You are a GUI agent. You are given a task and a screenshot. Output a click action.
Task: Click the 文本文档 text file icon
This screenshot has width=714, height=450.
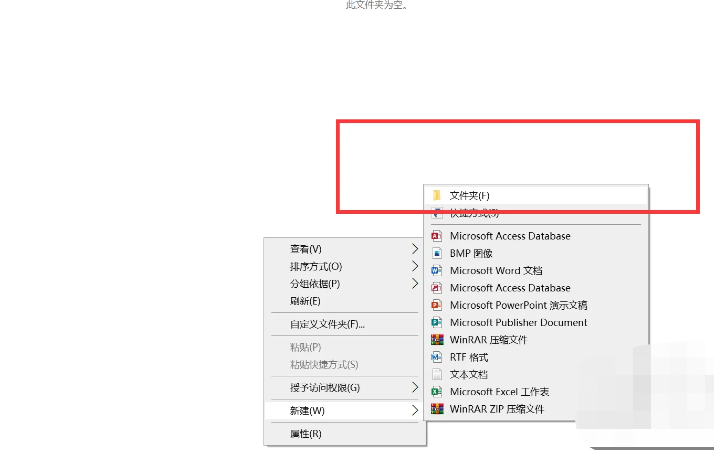pyautogui.click(x=436, y=374)
